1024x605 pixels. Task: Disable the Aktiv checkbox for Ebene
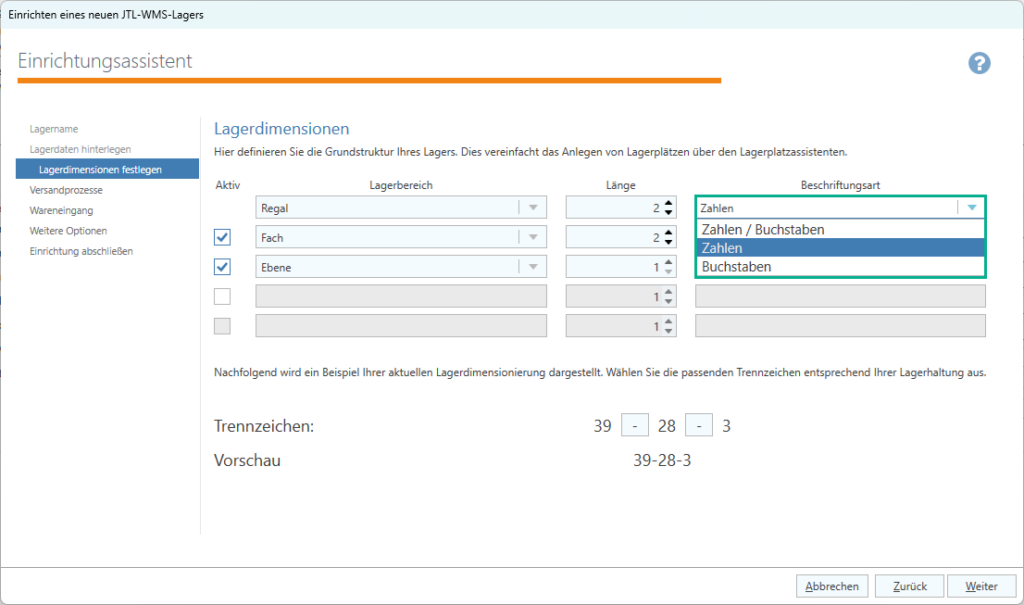[222, 267]
